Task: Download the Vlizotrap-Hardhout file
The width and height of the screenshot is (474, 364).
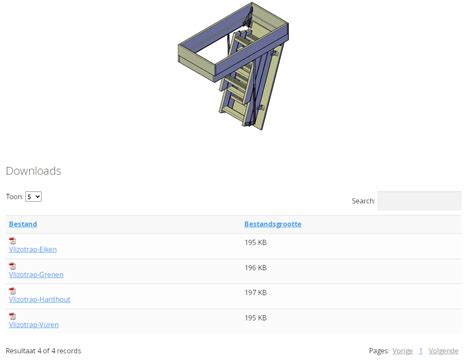Action: (x=40, y=300)
